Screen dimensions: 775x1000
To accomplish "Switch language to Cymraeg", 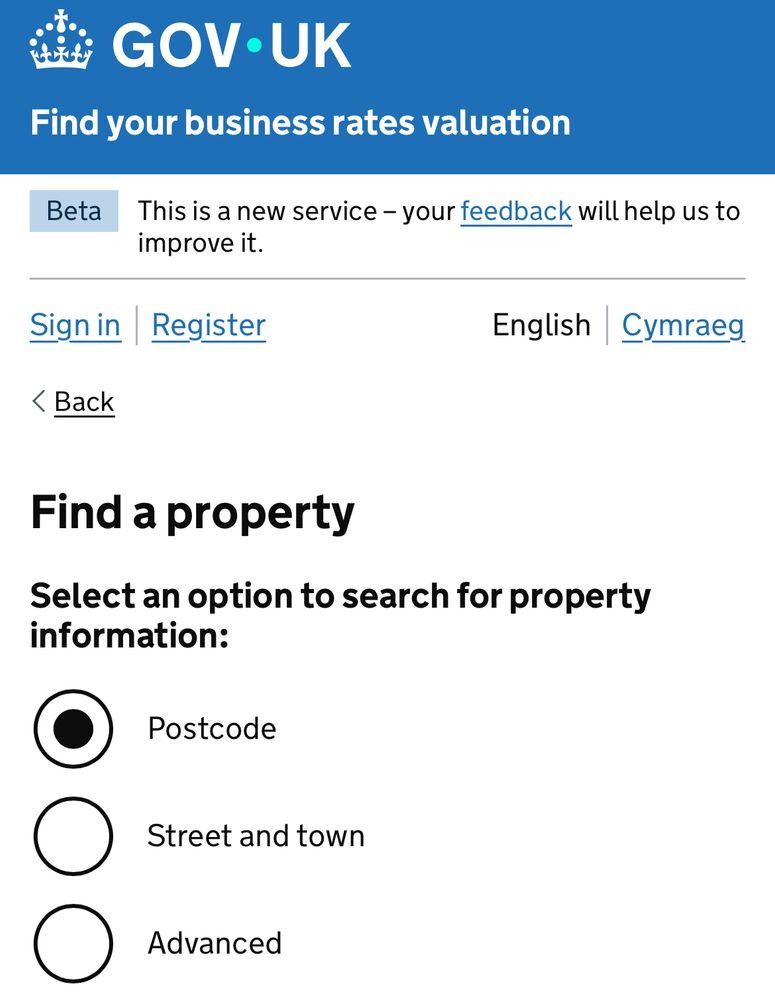I will click(683, 325).
